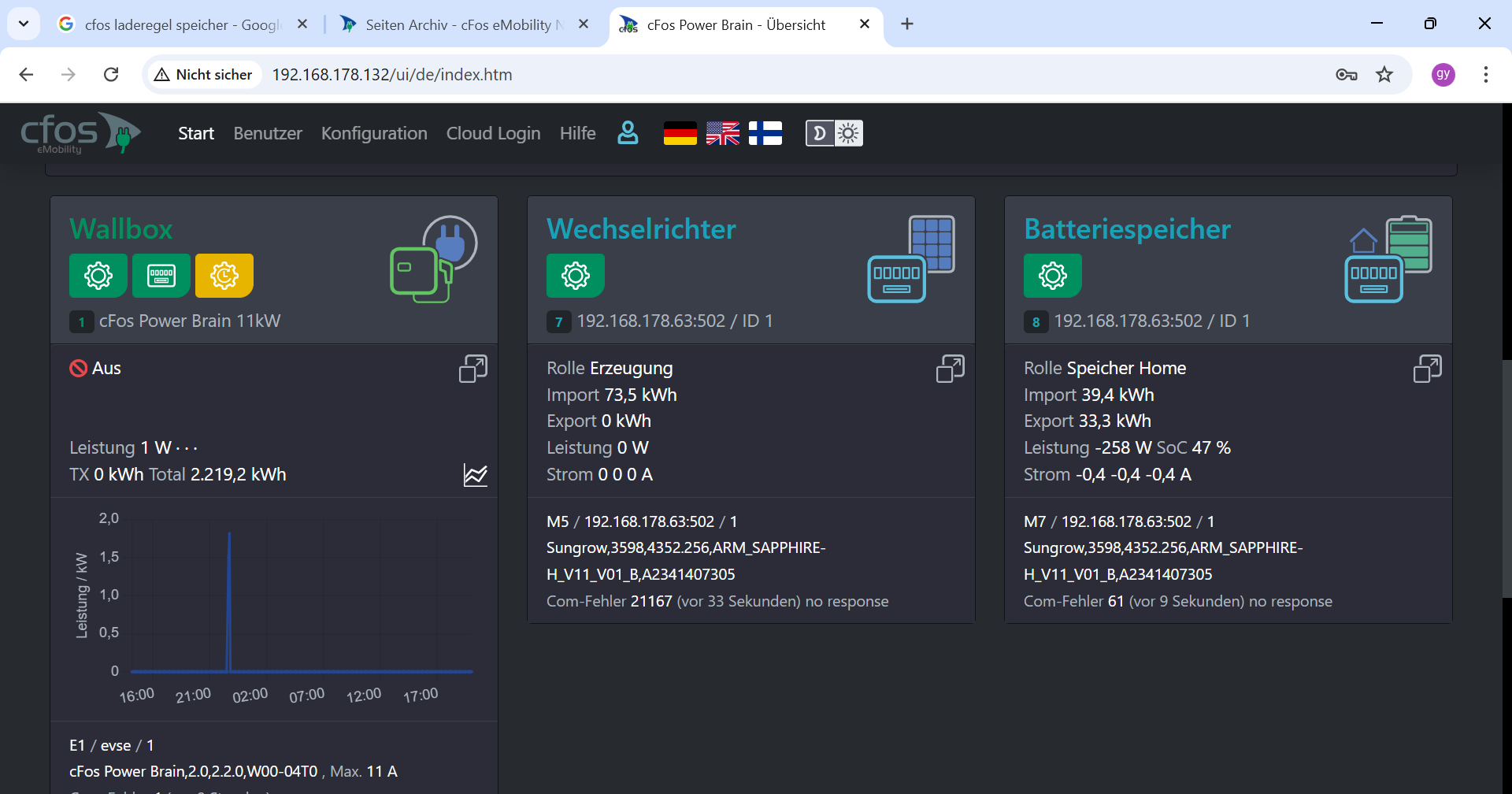The width and height of the screenshot is (1512, 794).
Task: Open Chrome three-dot menu
Action: tap(1485, 75)
